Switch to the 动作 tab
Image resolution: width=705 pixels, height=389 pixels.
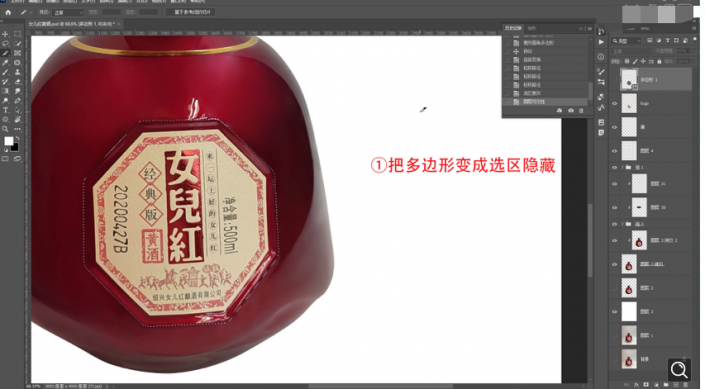531,28
